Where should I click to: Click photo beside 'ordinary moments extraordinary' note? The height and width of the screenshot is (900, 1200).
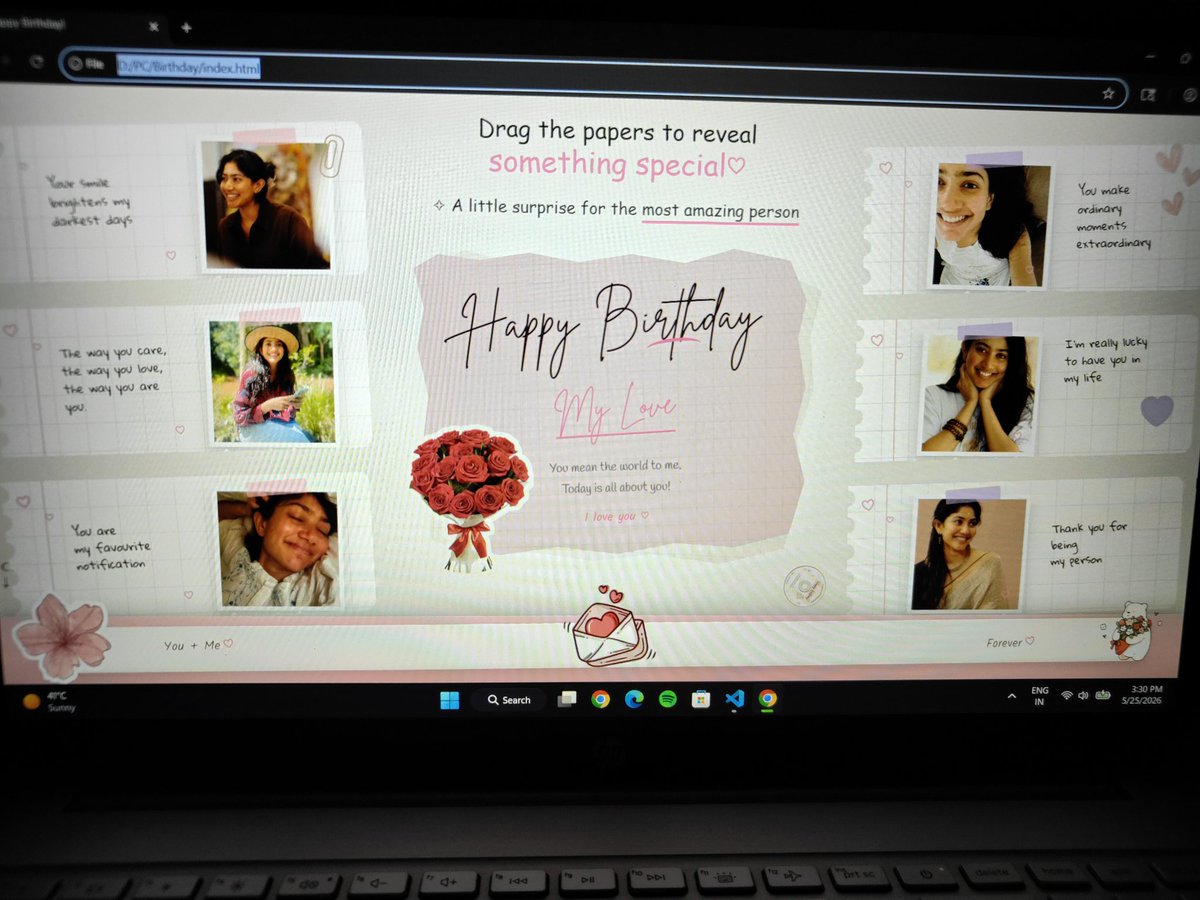click(991, 225)
